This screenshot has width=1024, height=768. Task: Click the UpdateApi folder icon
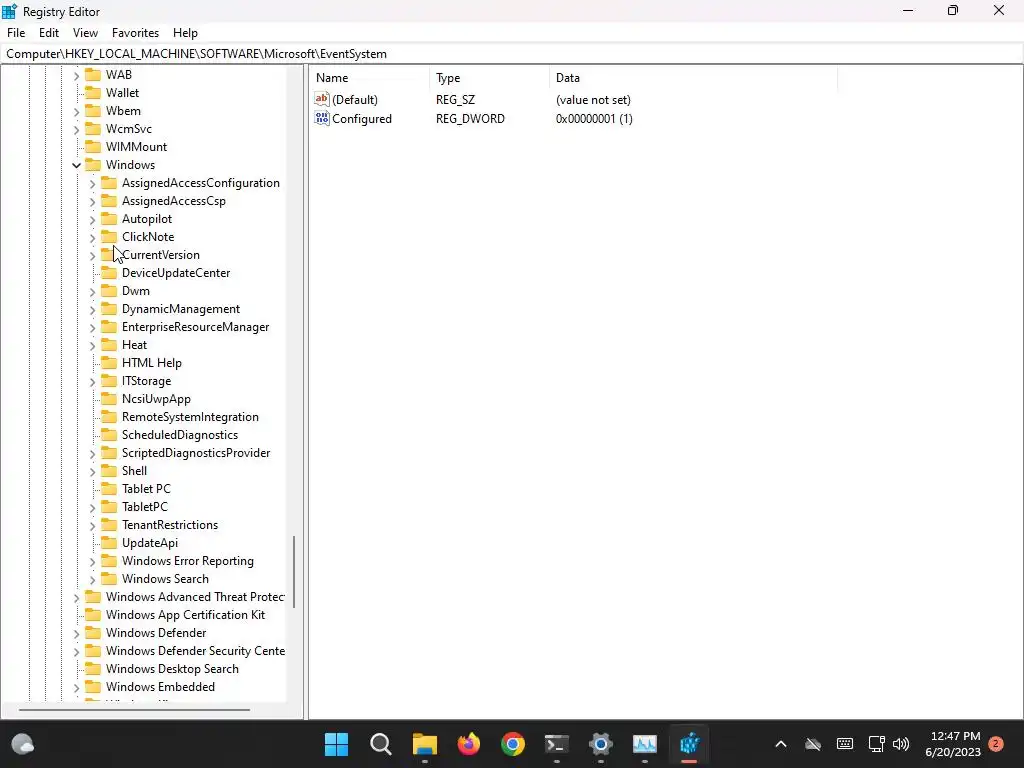point(109,543)
